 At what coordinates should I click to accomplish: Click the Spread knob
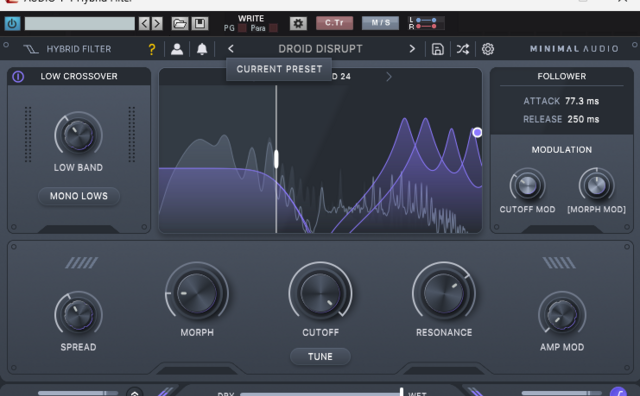click(x=78, y=315)
